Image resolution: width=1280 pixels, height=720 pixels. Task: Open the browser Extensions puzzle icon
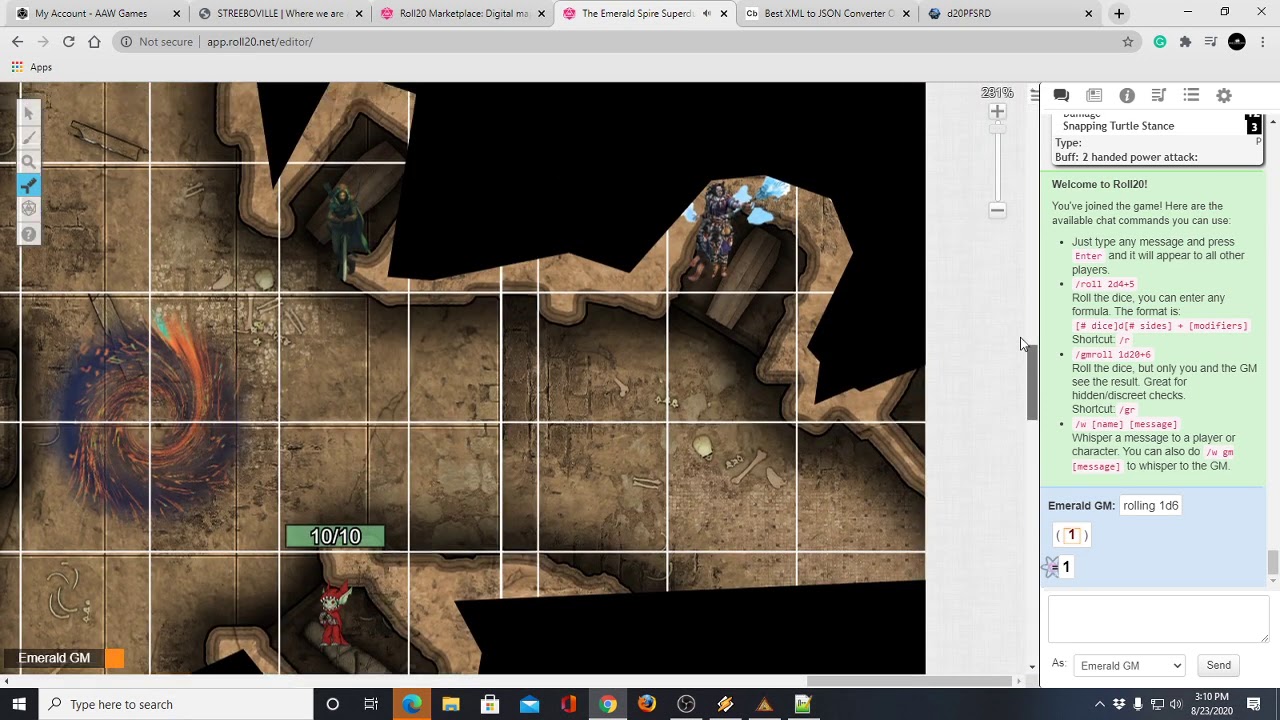point(1185,41)
